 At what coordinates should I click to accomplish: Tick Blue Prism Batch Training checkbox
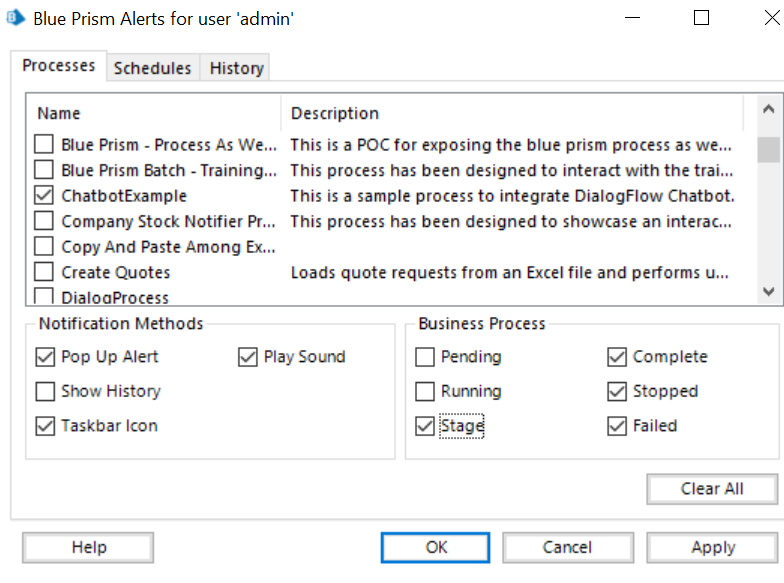pos(44,170)
